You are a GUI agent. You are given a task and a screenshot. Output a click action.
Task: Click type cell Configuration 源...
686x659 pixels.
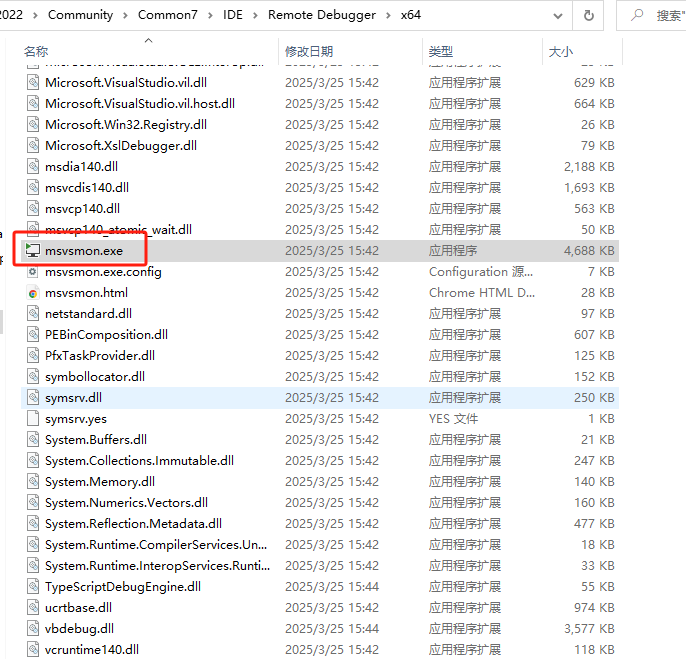(x=481, y=272)
